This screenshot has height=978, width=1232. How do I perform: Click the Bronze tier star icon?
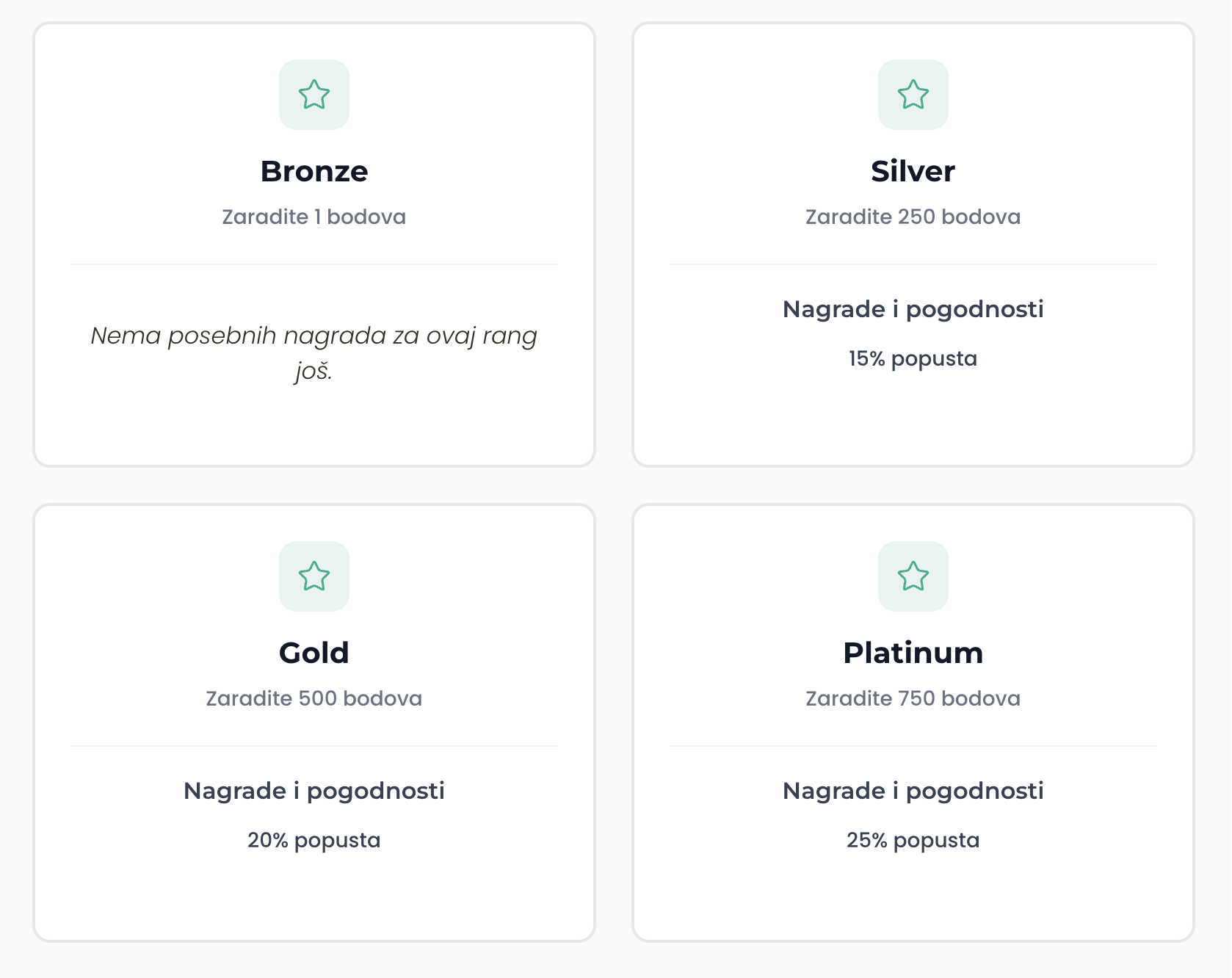tap(314, 95)
